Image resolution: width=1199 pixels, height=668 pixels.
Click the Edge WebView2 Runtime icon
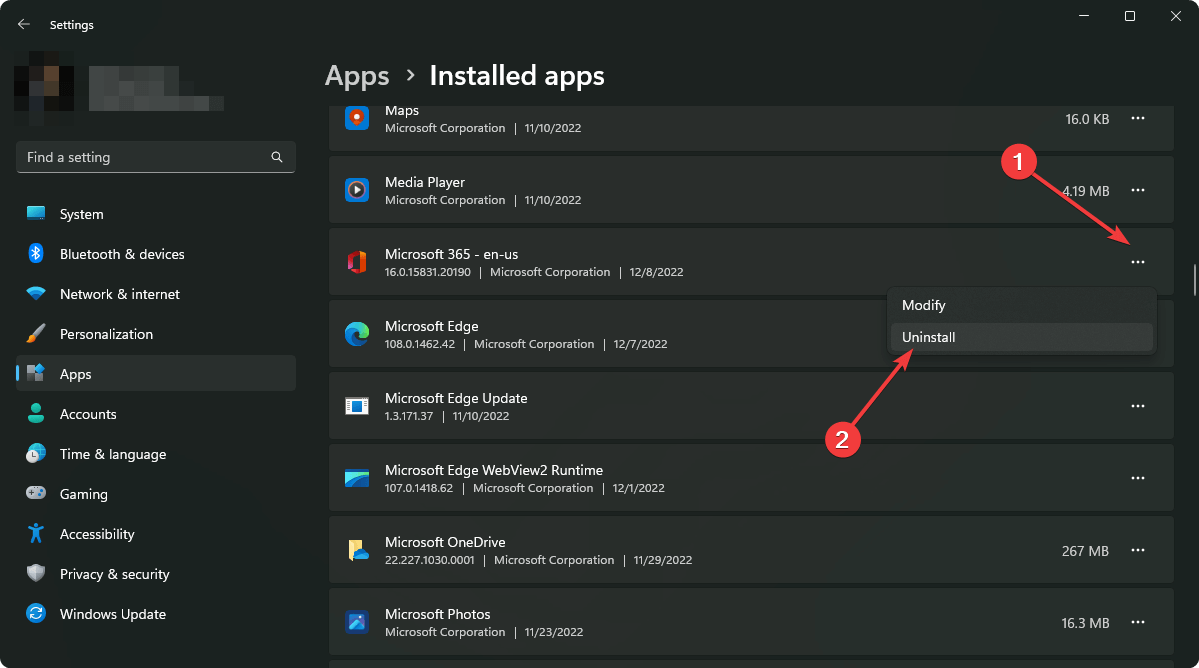[357, 478]
